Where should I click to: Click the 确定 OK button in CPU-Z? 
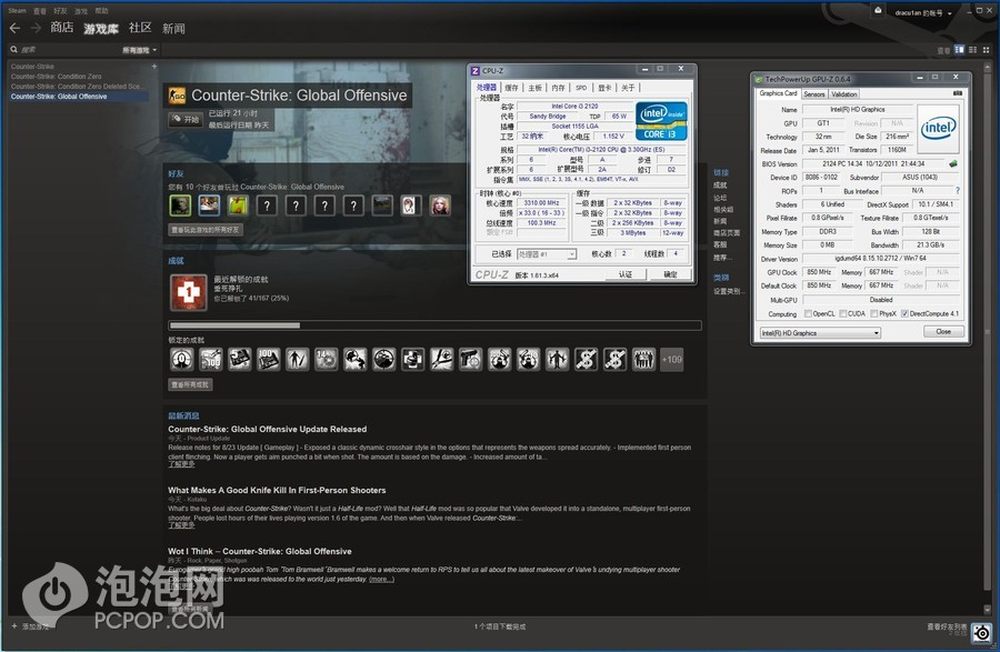click(x=670, y=274)
